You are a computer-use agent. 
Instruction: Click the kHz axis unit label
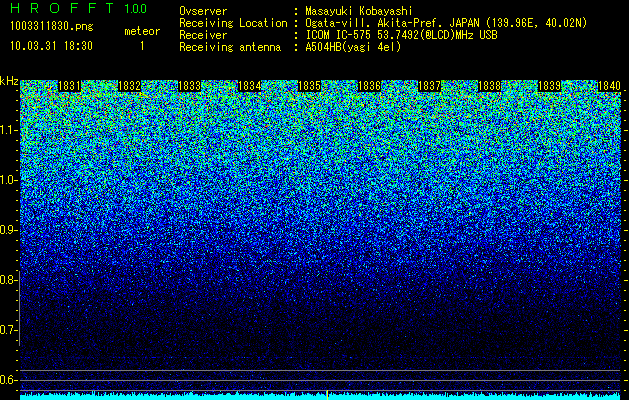(x=9, y=81)
